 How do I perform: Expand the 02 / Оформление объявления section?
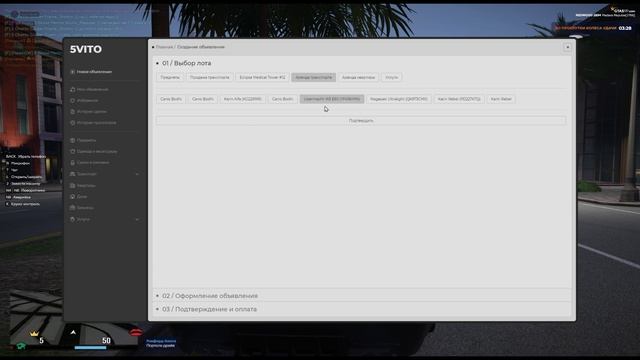click(210, 296)
